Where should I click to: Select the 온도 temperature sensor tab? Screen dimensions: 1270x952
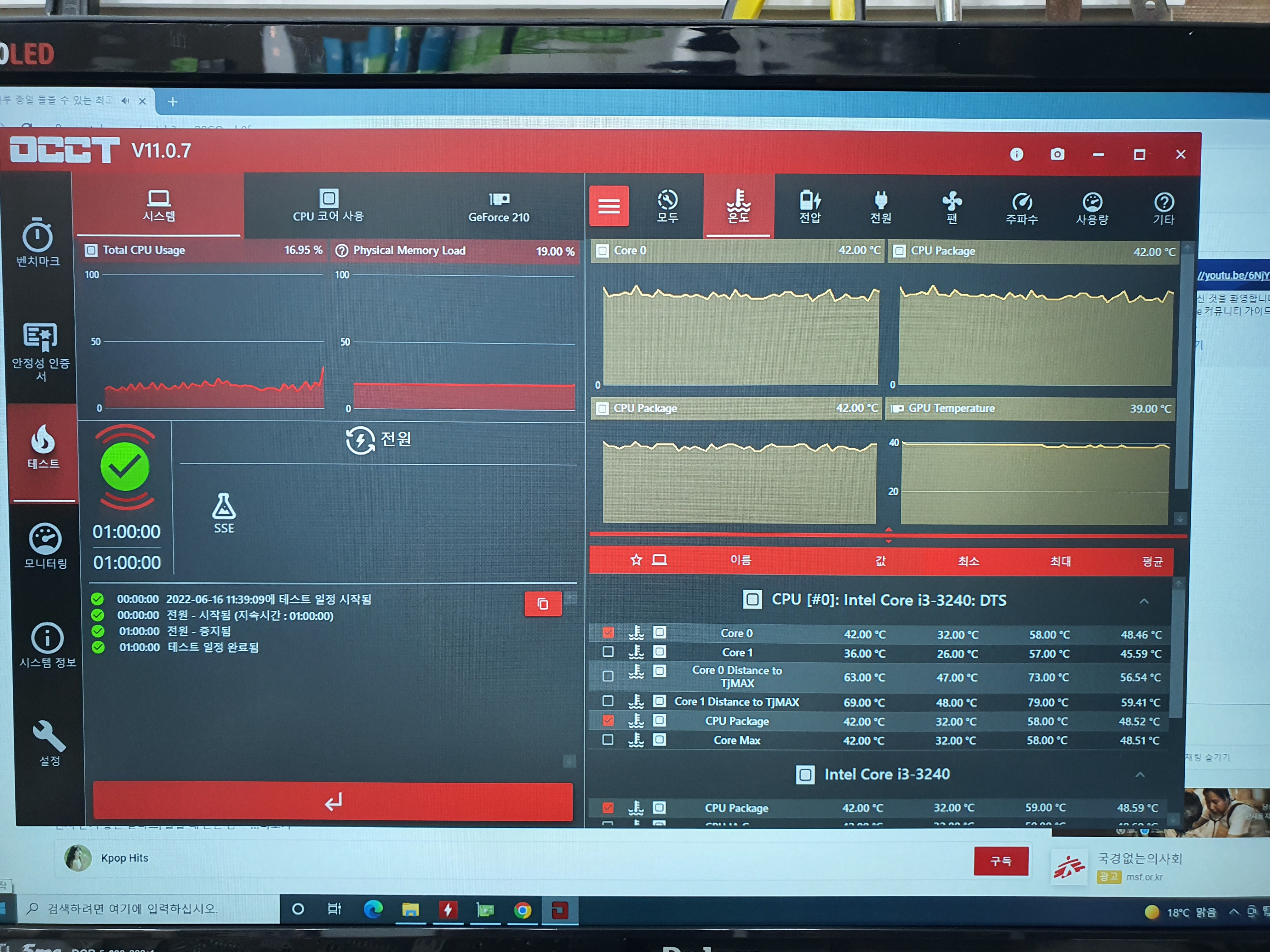coord(738,206)
